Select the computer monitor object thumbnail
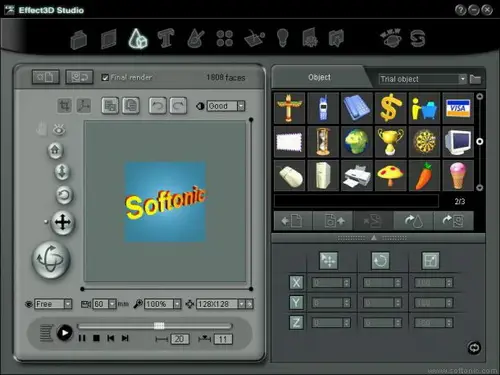The width and height of the screenshot is (500, 375). (x=458, y=142)
